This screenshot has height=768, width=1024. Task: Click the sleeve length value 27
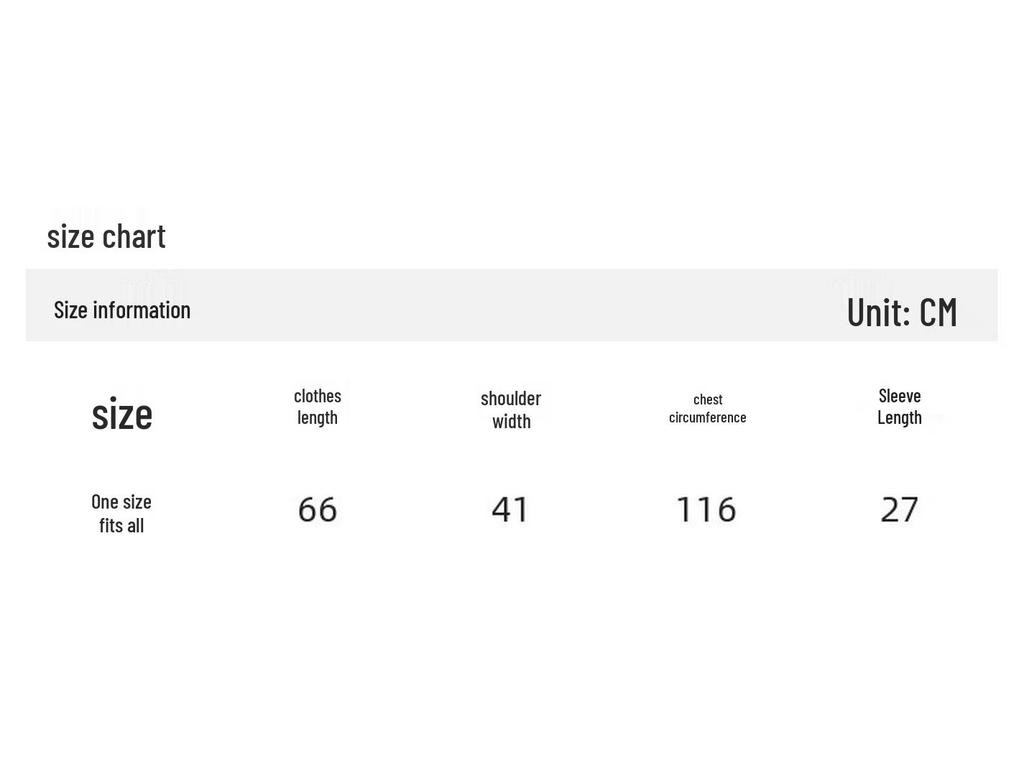[x=899, y=510]
